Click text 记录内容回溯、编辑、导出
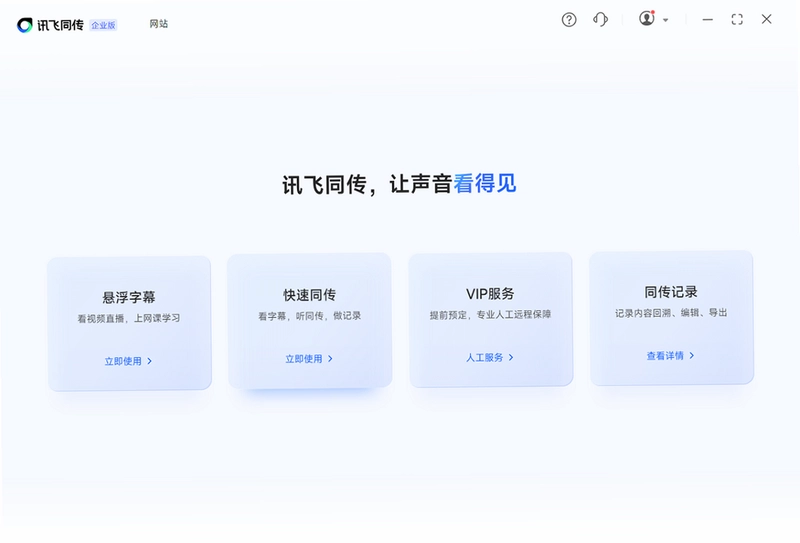The image size is (800, 543). [x=671, y=313]
